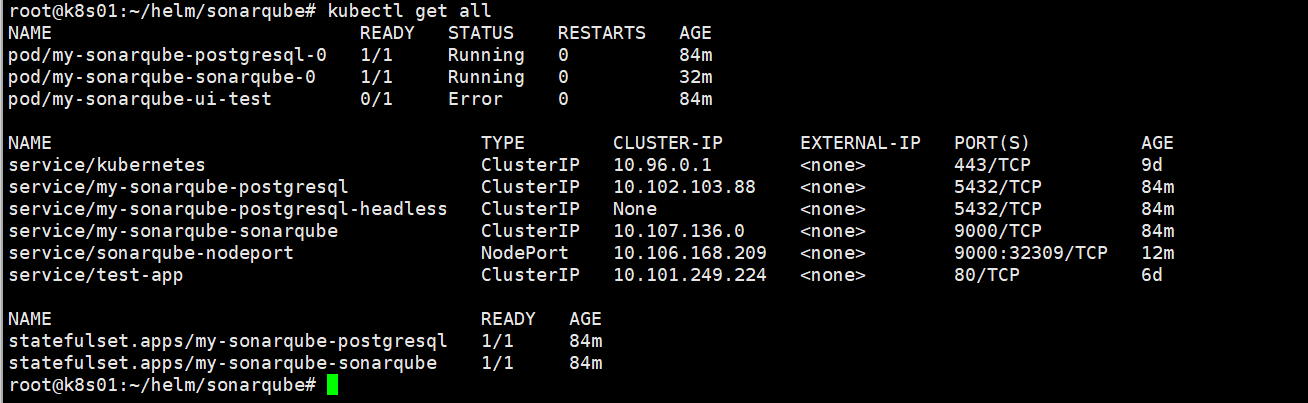Click the STATUS column header
This screenshot has width=1308, height=403.
tap(480, 33)
